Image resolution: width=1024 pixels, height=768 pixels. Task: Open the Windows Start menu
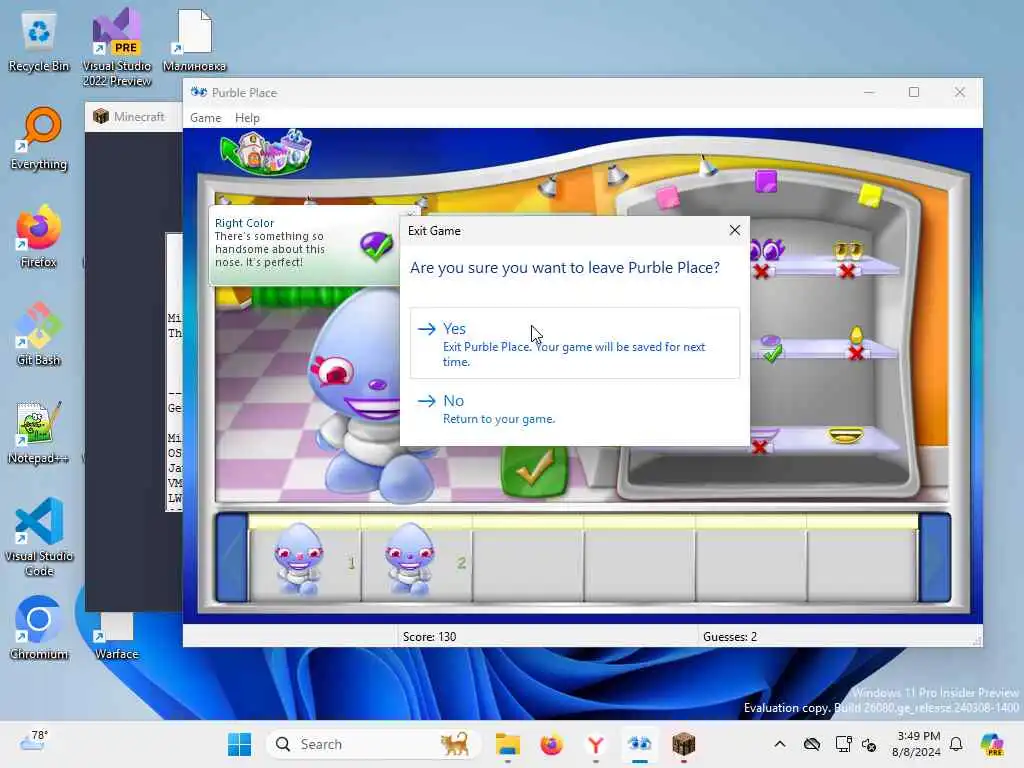pyautogui.click(x=239, y=744)
